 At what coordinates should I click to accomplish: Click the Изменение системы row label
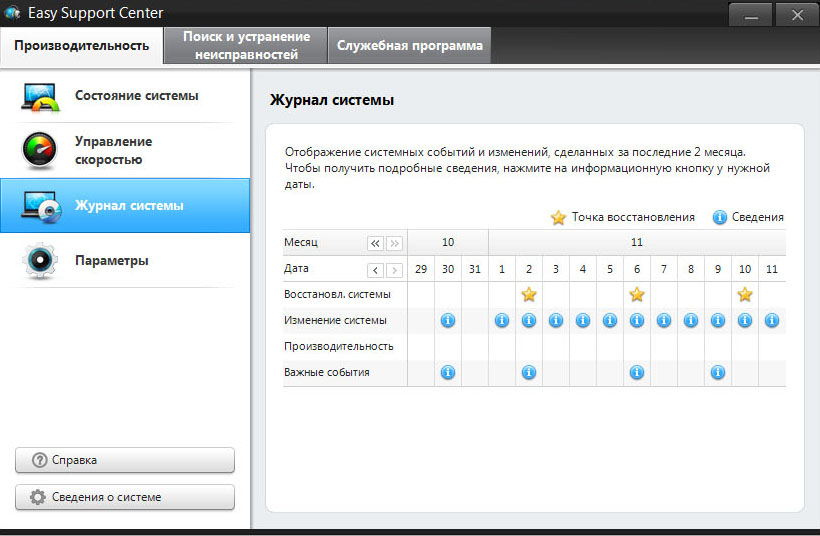[335, 320]
